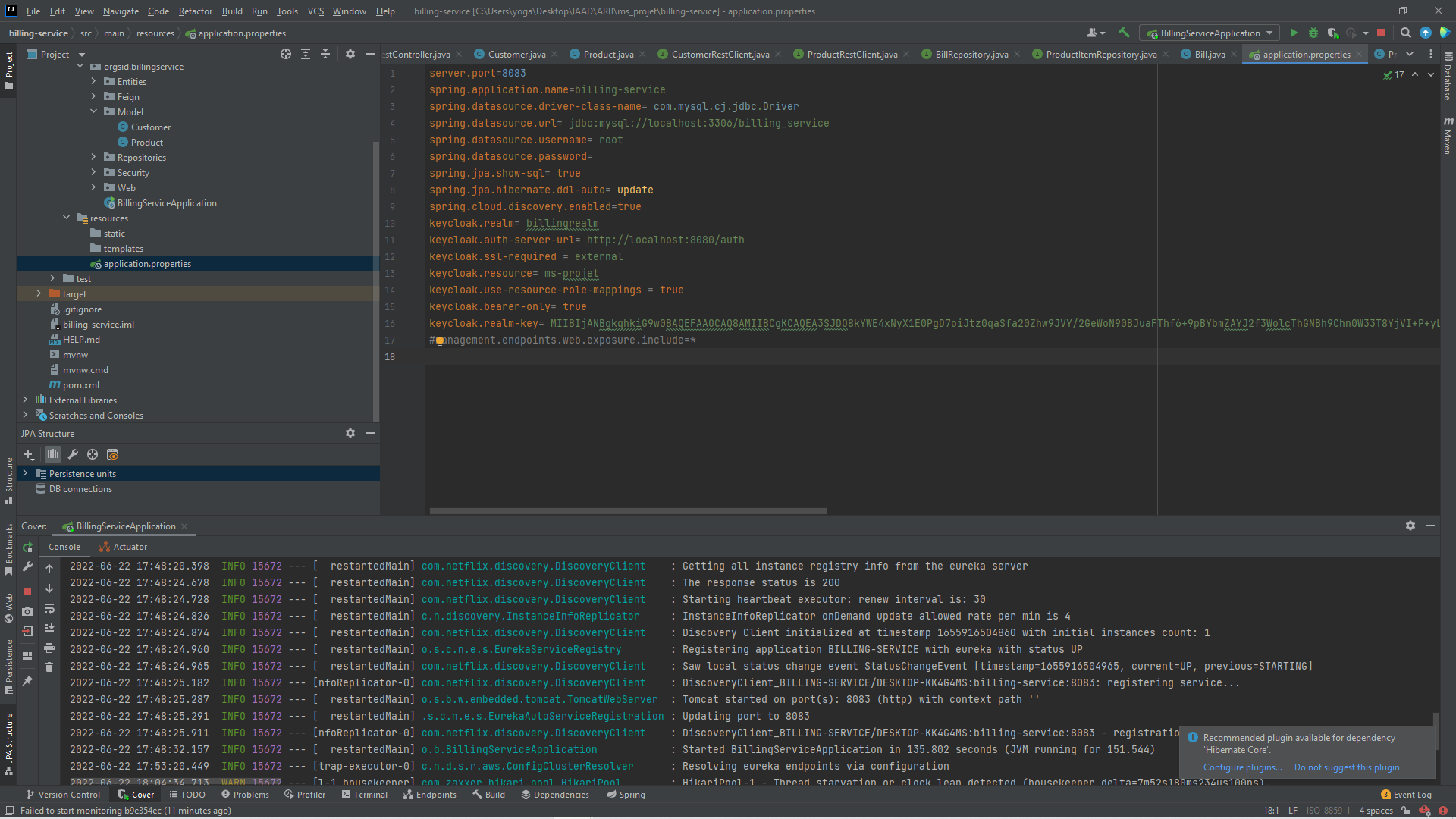The width and height of the screenshot is (1456, 819).
Task: Collapse the Model folder in project tree
Action: [x=93, y=111]
